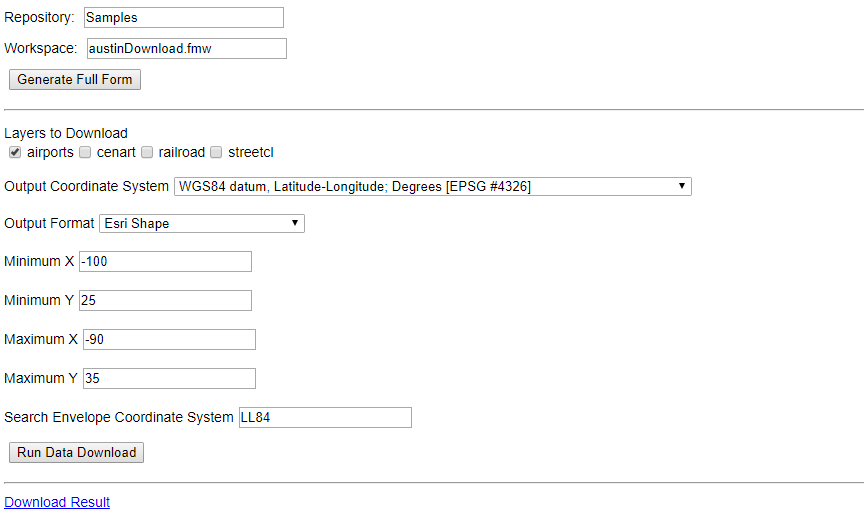Screen dimensions: 864x528
Task: Click the "streetcl" label text
Action: [250, 153]
